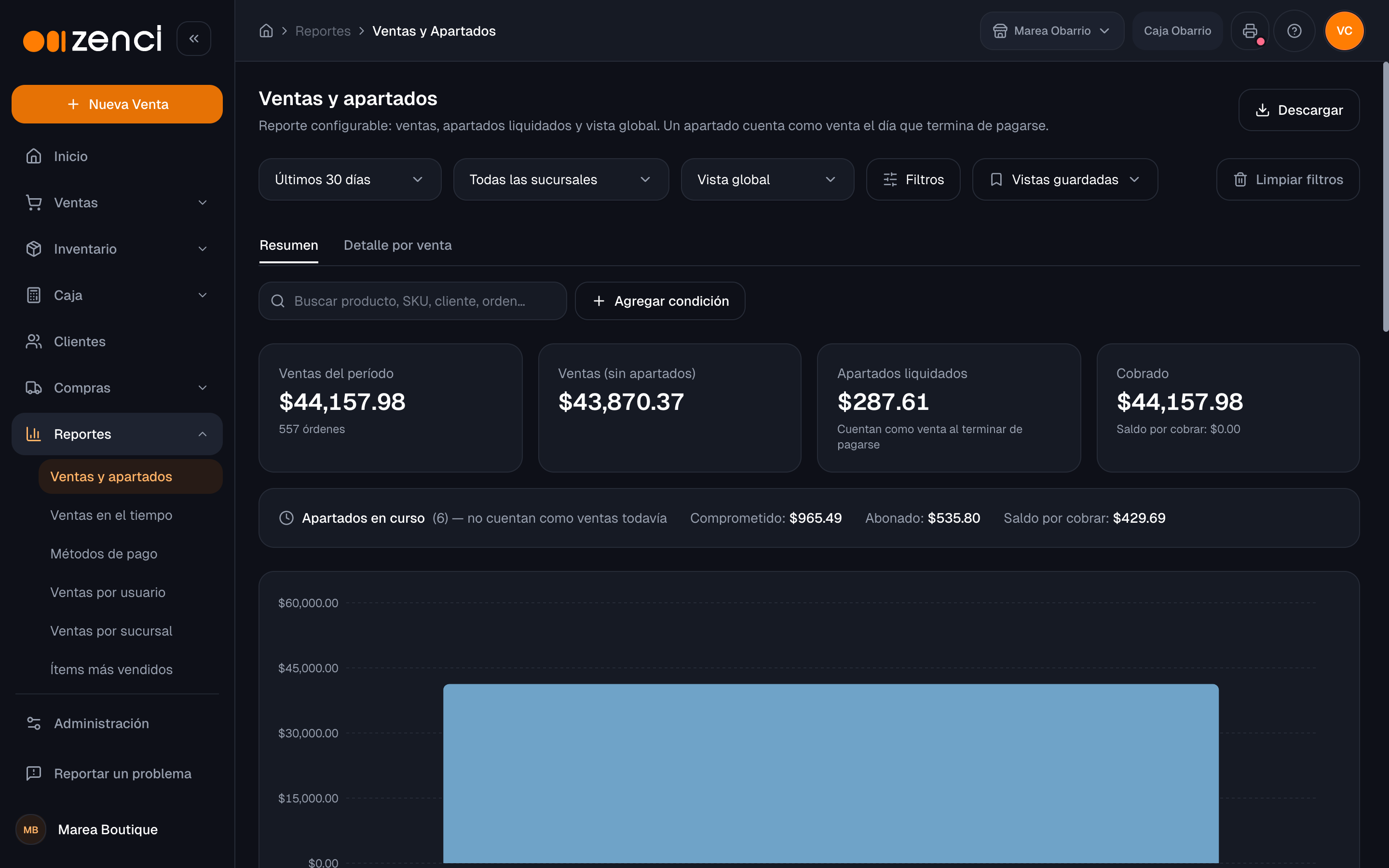This screenshot has height=868, width=1389.
Task: Click the Descargar button
Action: tap(1299, 110)
